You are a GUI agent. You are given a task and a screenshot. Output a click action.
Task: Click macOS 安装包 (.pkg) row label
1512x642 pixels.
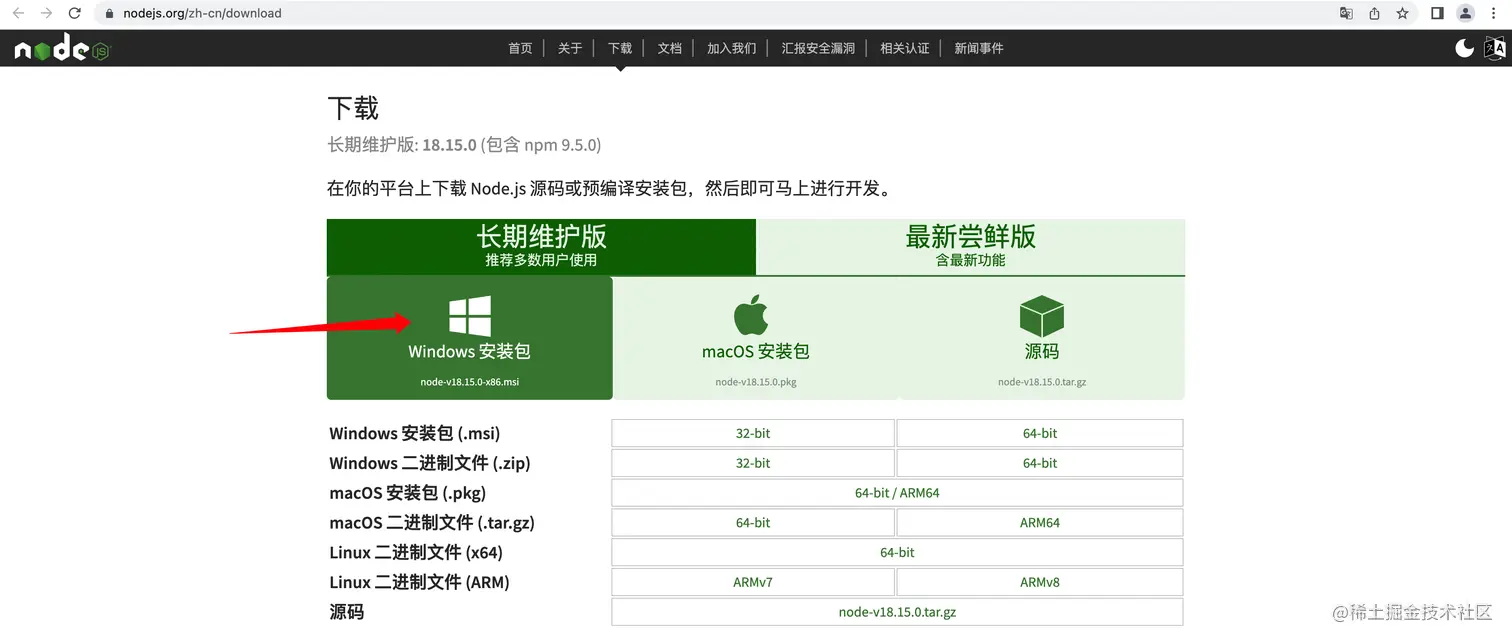tap(408, 493)
